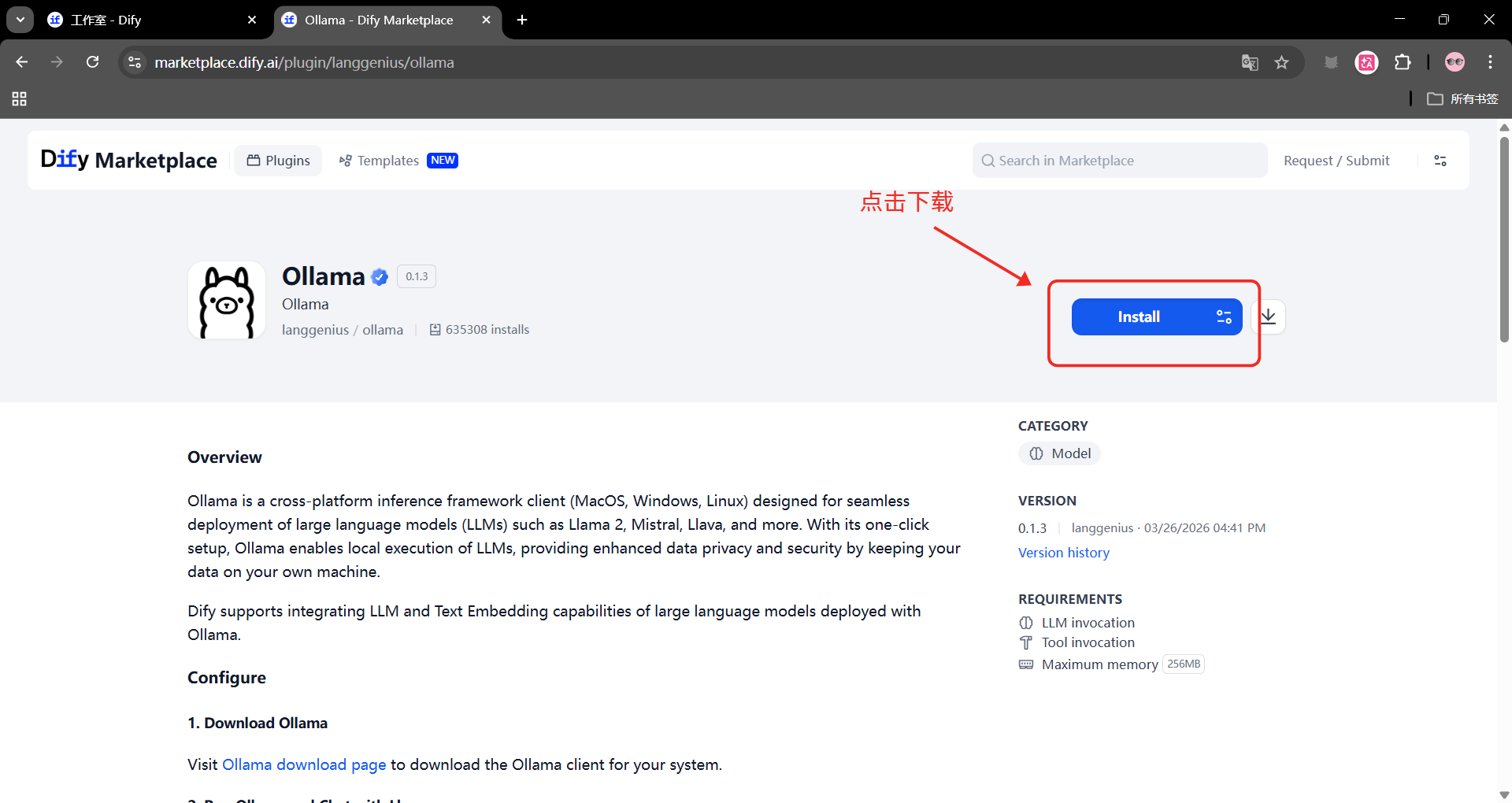Image resolution: width=1512 pixels, height=803 pixels.
Task: Close the 工作室 - Dify tab
Action: [x=252, y=20]
